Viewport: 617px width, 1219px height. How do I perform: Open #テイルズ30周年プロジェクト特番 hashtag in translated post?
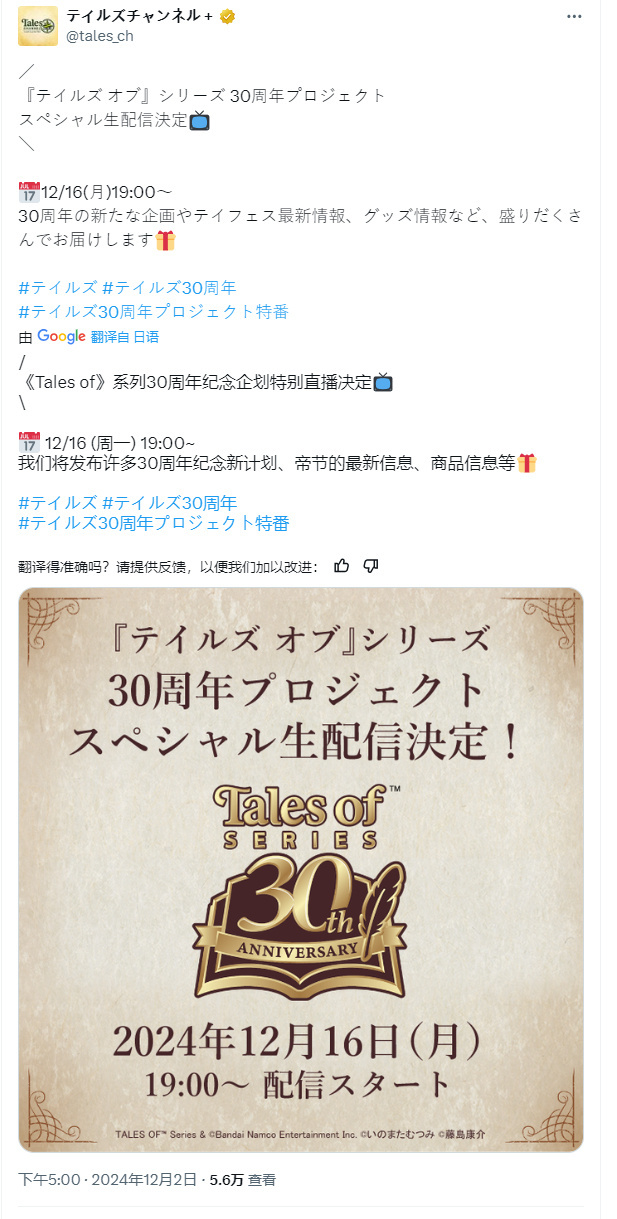[x=154, y=523]
